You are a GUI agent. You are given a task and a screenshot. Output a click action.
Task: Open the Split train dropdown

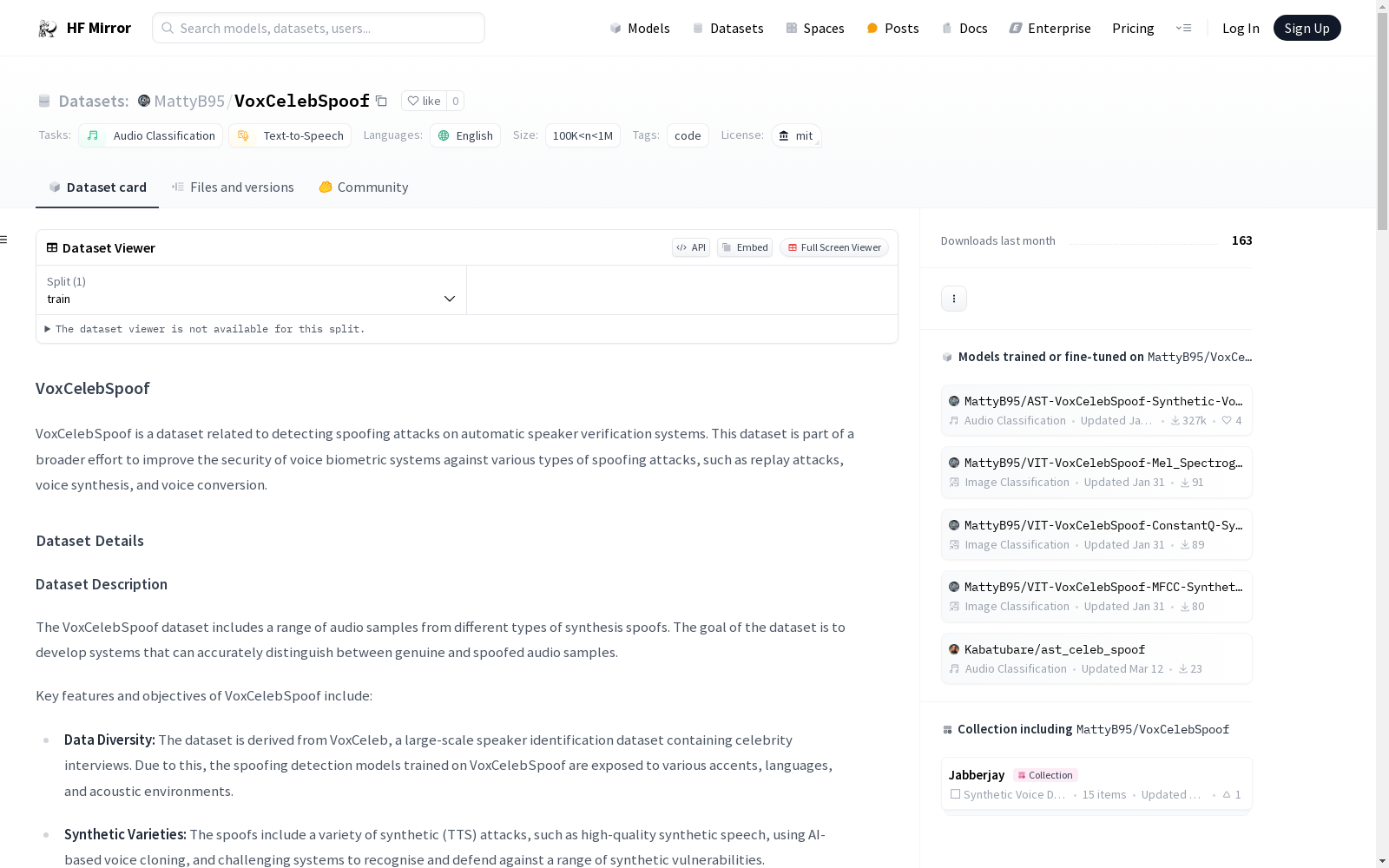coord(252,290)
